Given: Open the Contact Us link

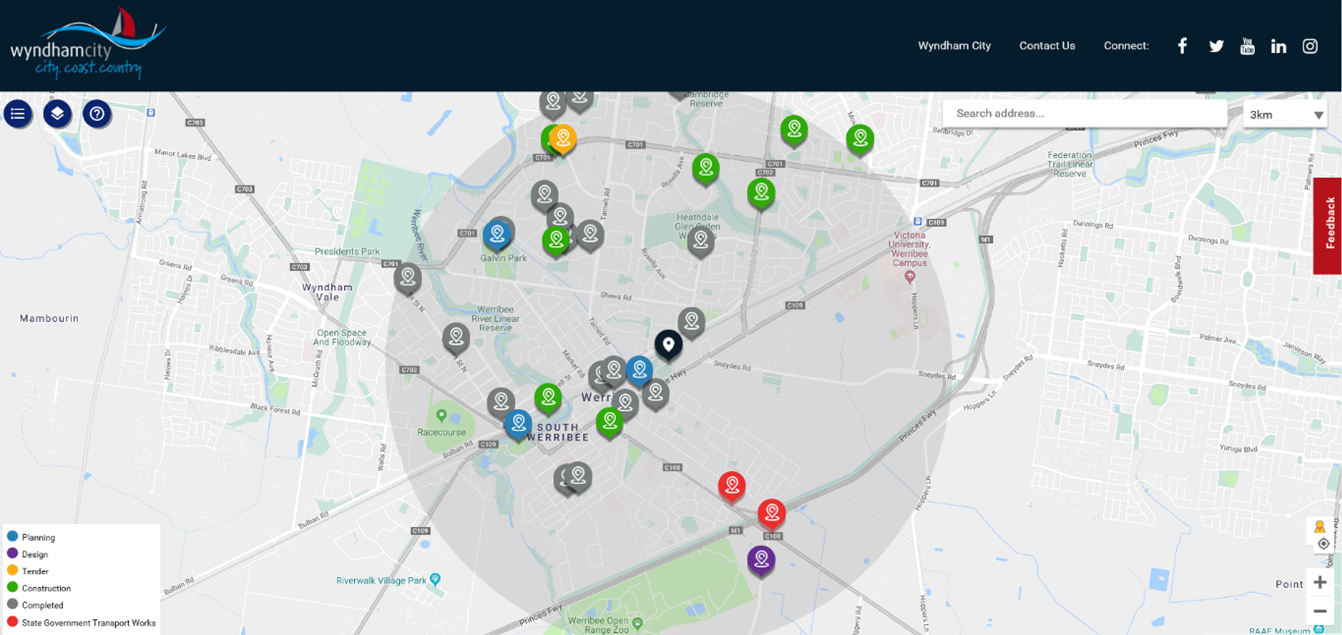Looking at the screenshot, I should click(1047, 46).
